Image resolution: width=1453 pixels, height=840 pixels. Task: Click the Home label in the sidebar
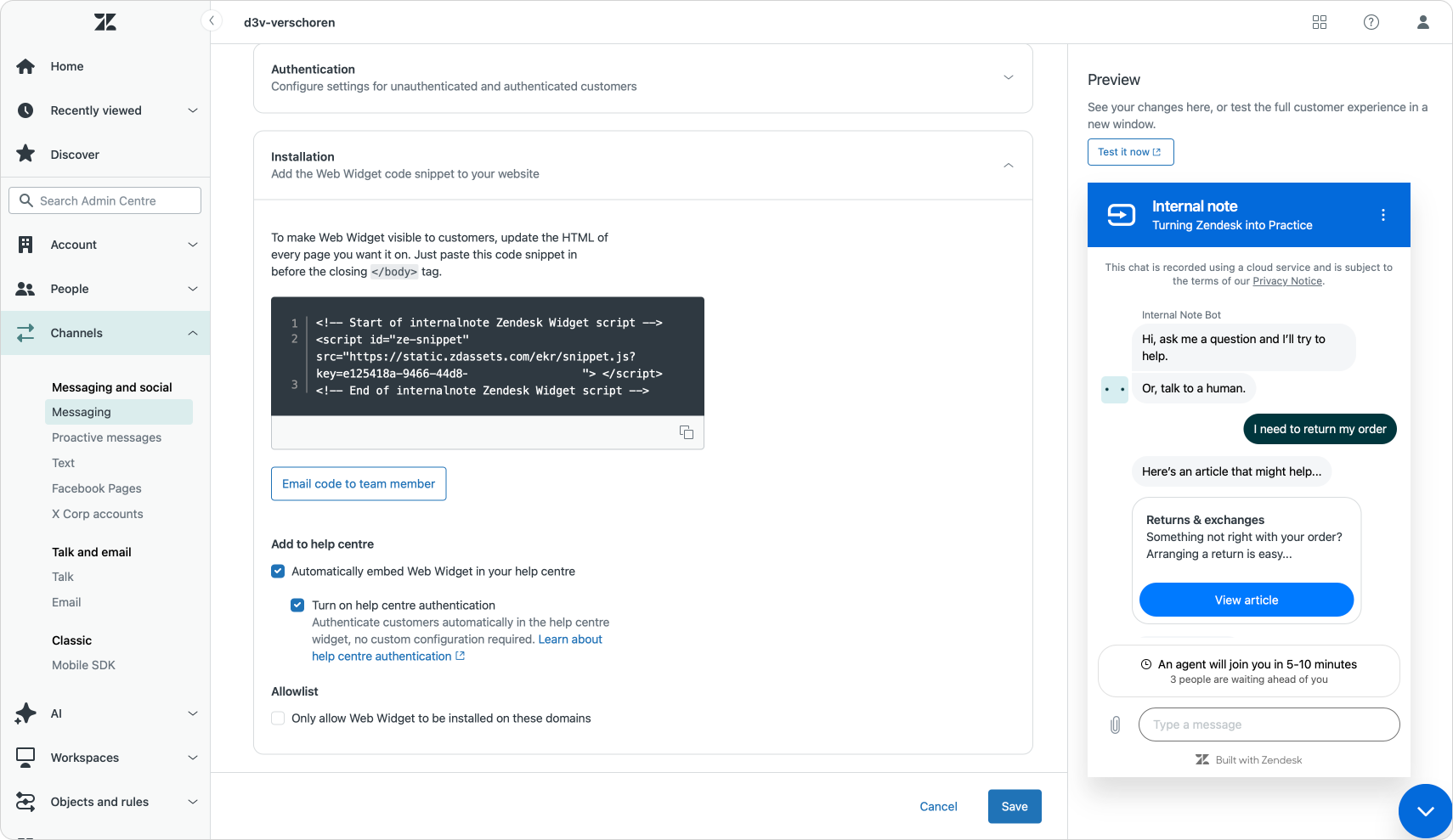(67, 66)
